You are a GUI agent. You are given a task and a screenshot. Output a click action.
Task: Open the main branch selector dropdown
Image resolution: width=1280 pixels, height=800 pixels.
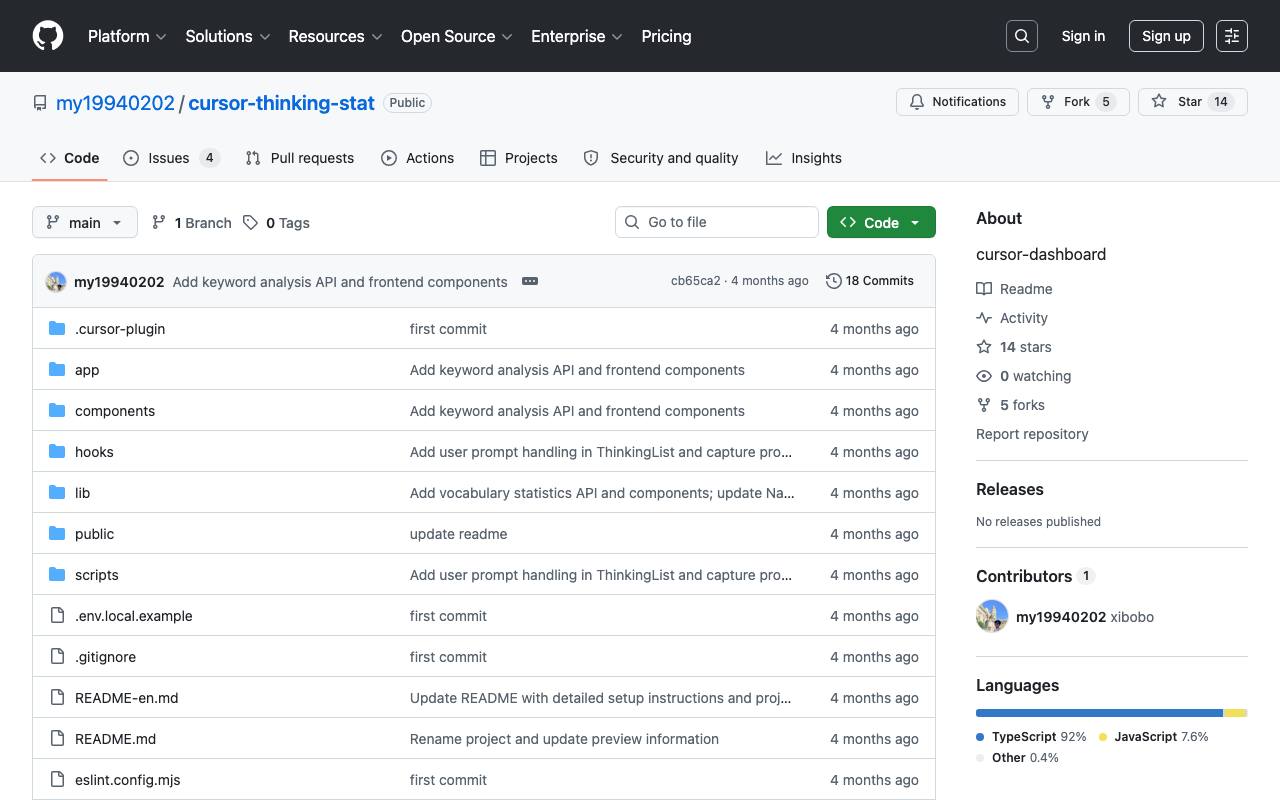tap(84, 222)
